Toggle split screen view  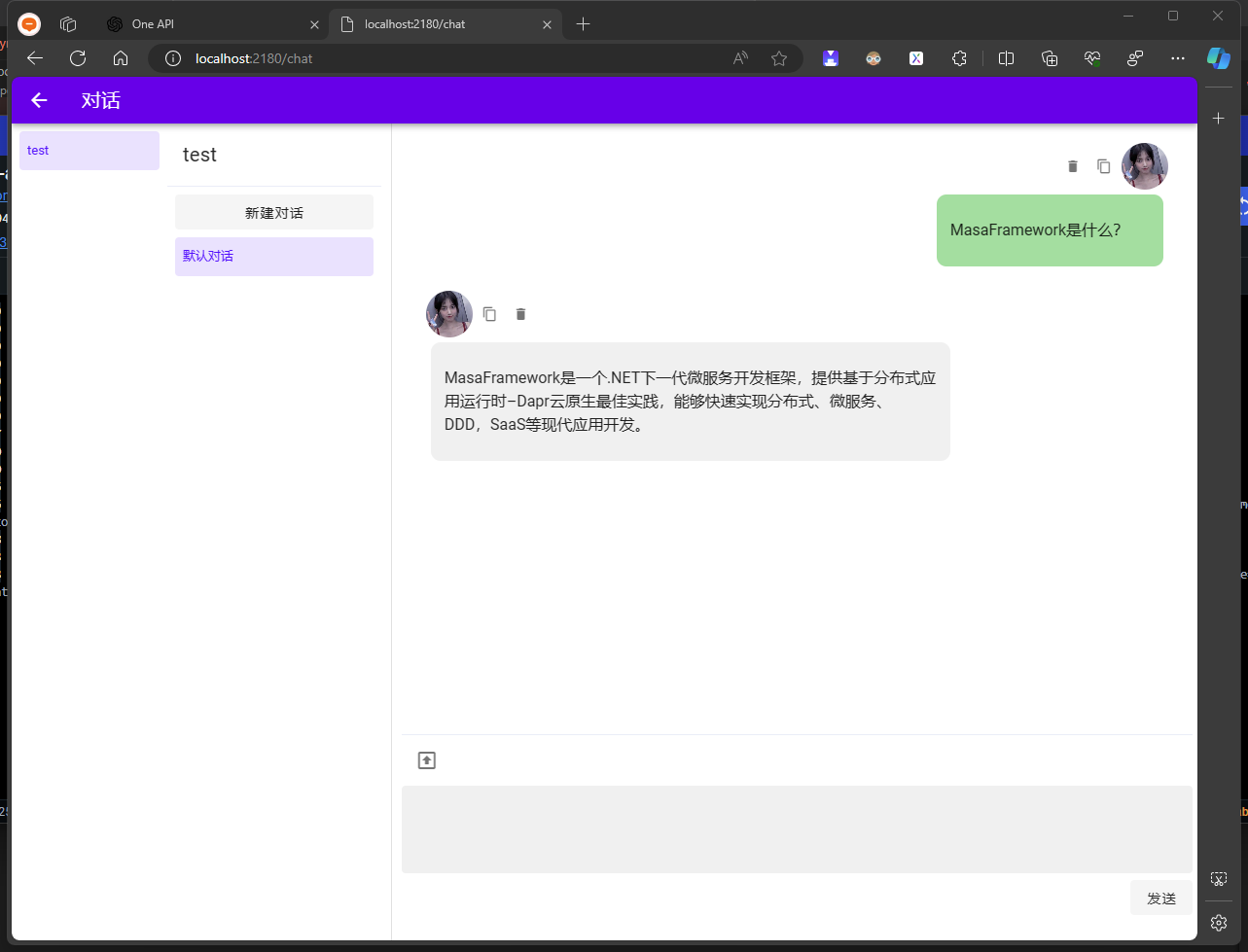point(1007,58)
